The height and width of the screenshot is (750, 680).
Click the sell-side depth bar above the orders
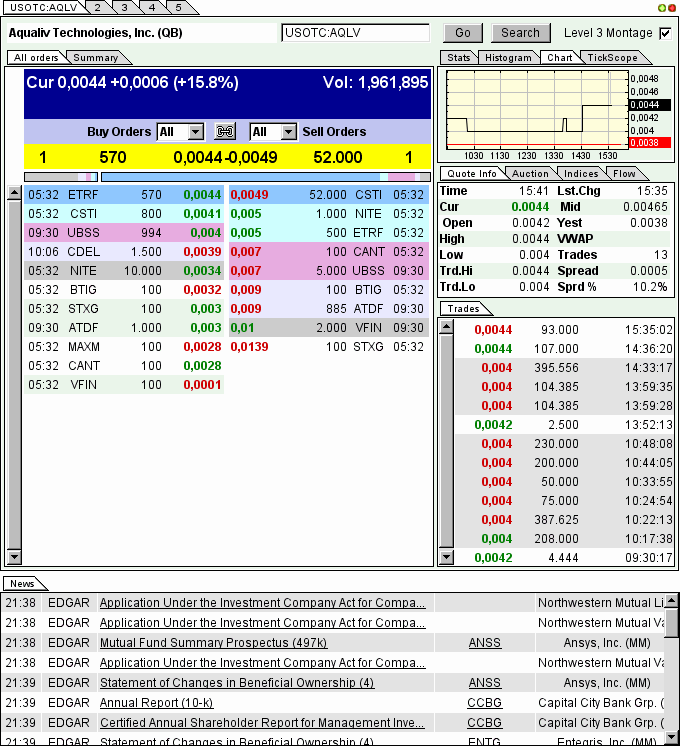tap(266, 177)
